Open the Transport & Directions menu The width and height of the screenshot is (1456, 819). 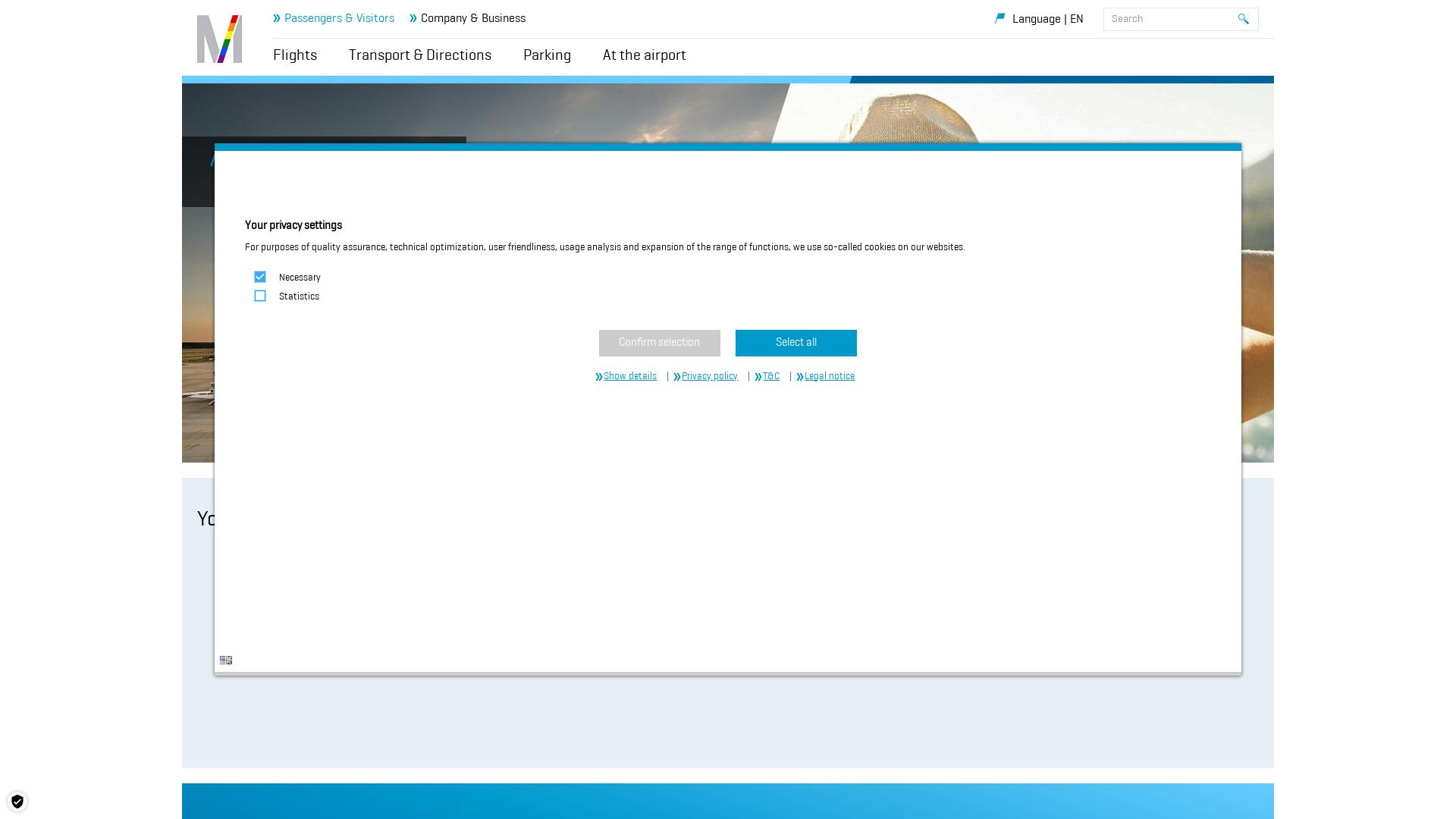420,55
